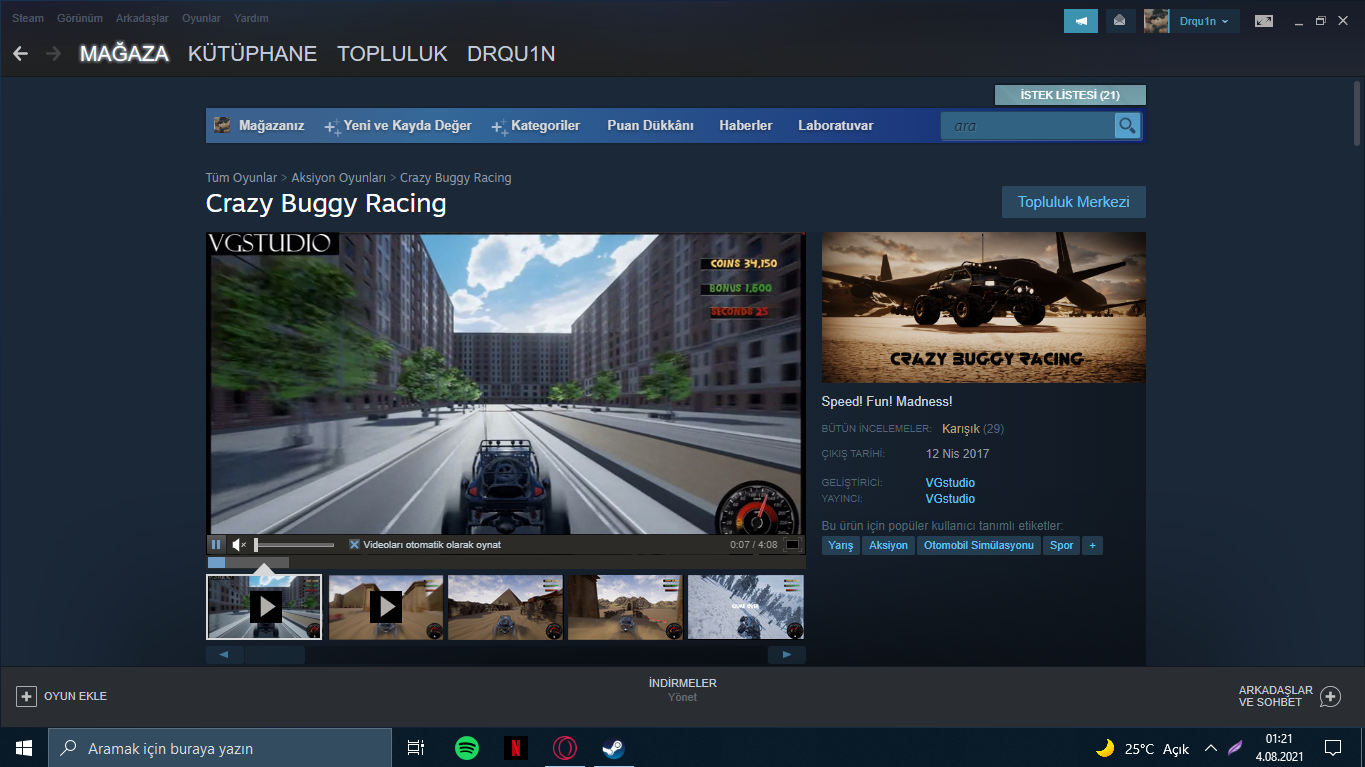This screenshot has height=767, width=1365.
Task: Open Friends and Chat plus icon
Action: (x=1330, y=696)
